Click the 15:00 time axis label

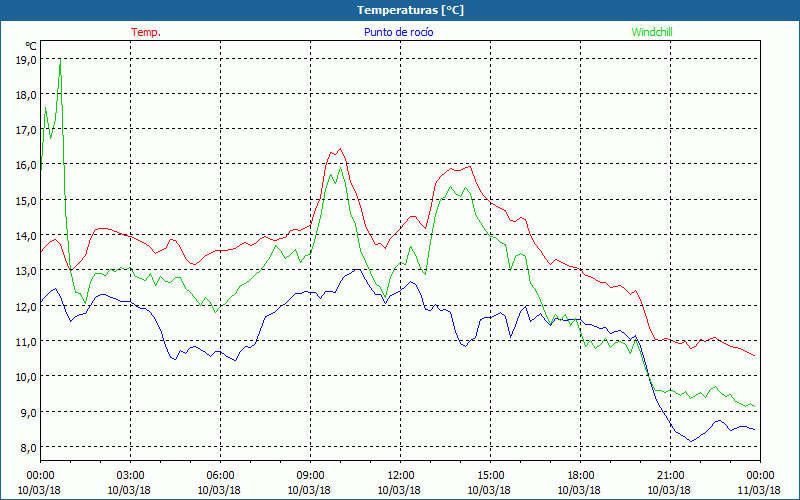pos(490,476)
